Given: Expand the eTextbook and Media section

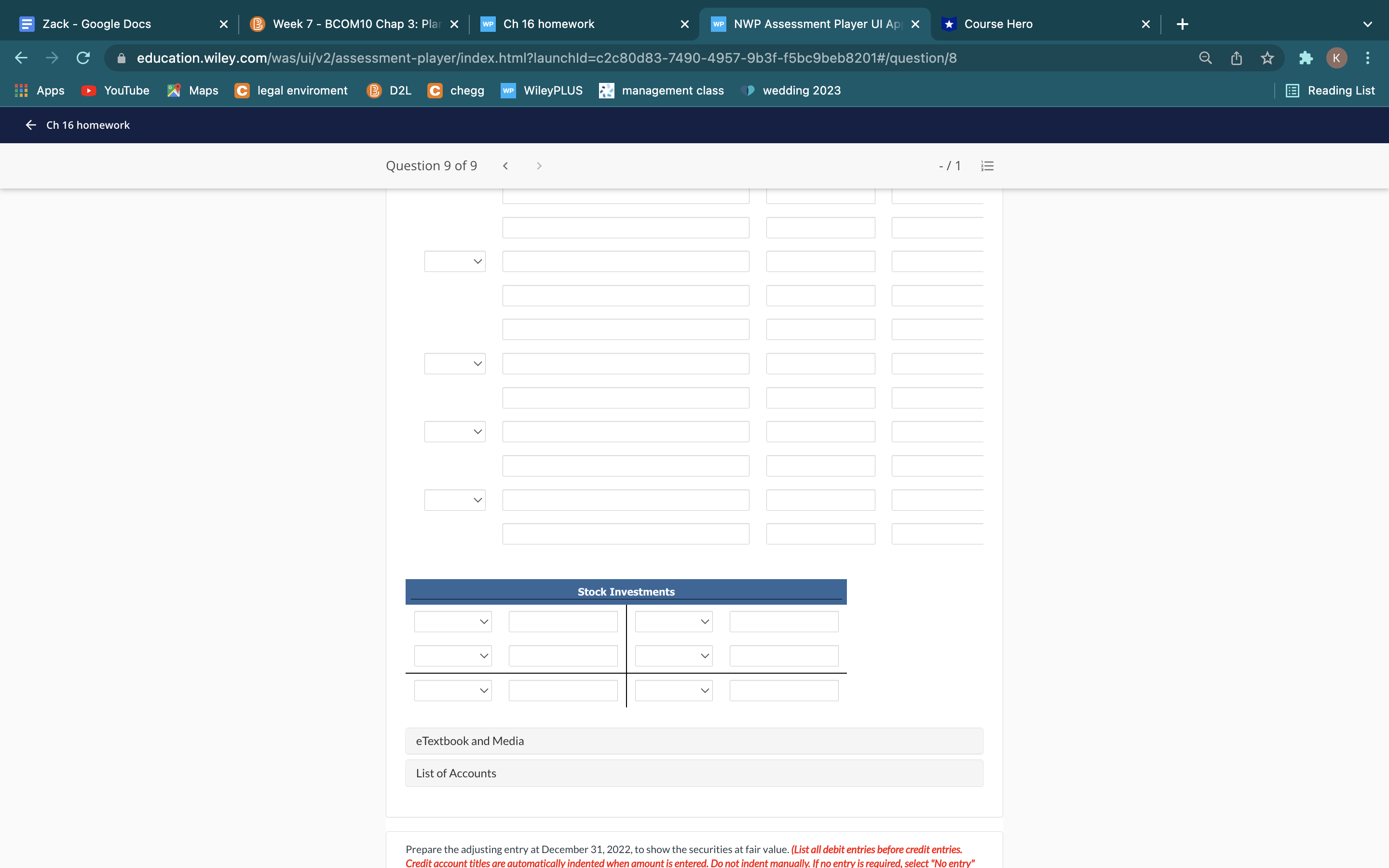Looking at the screenshot, I should 694,741.
